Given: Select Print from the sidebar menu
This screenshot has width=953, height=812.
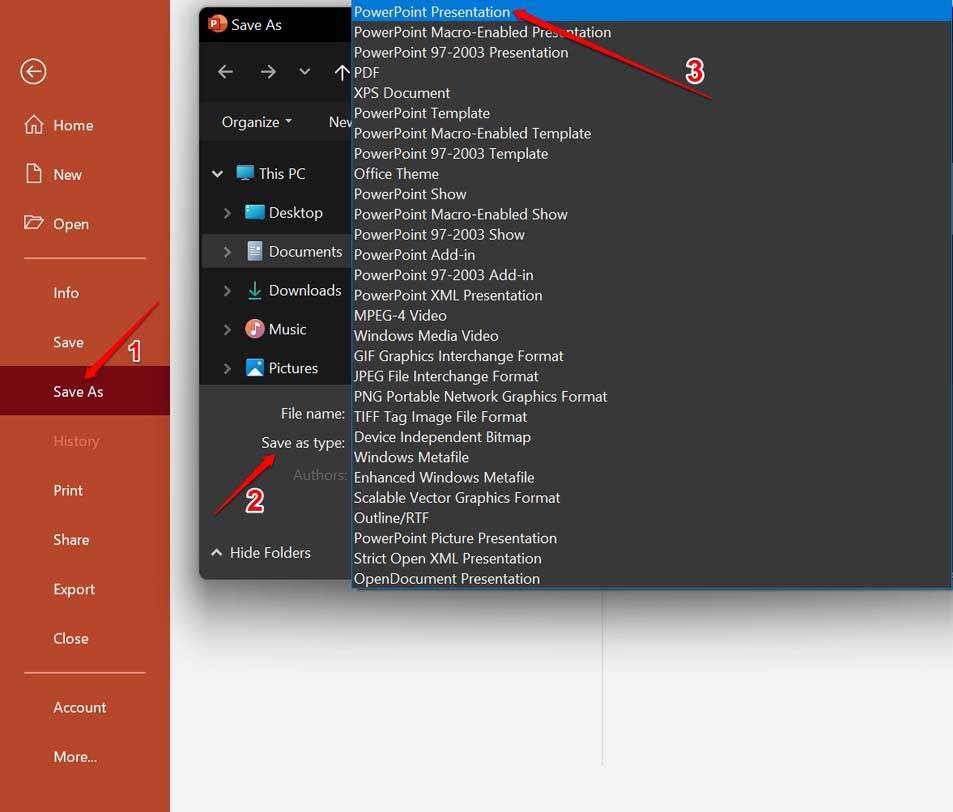Looking at the screenshot, I should [68, 490].
